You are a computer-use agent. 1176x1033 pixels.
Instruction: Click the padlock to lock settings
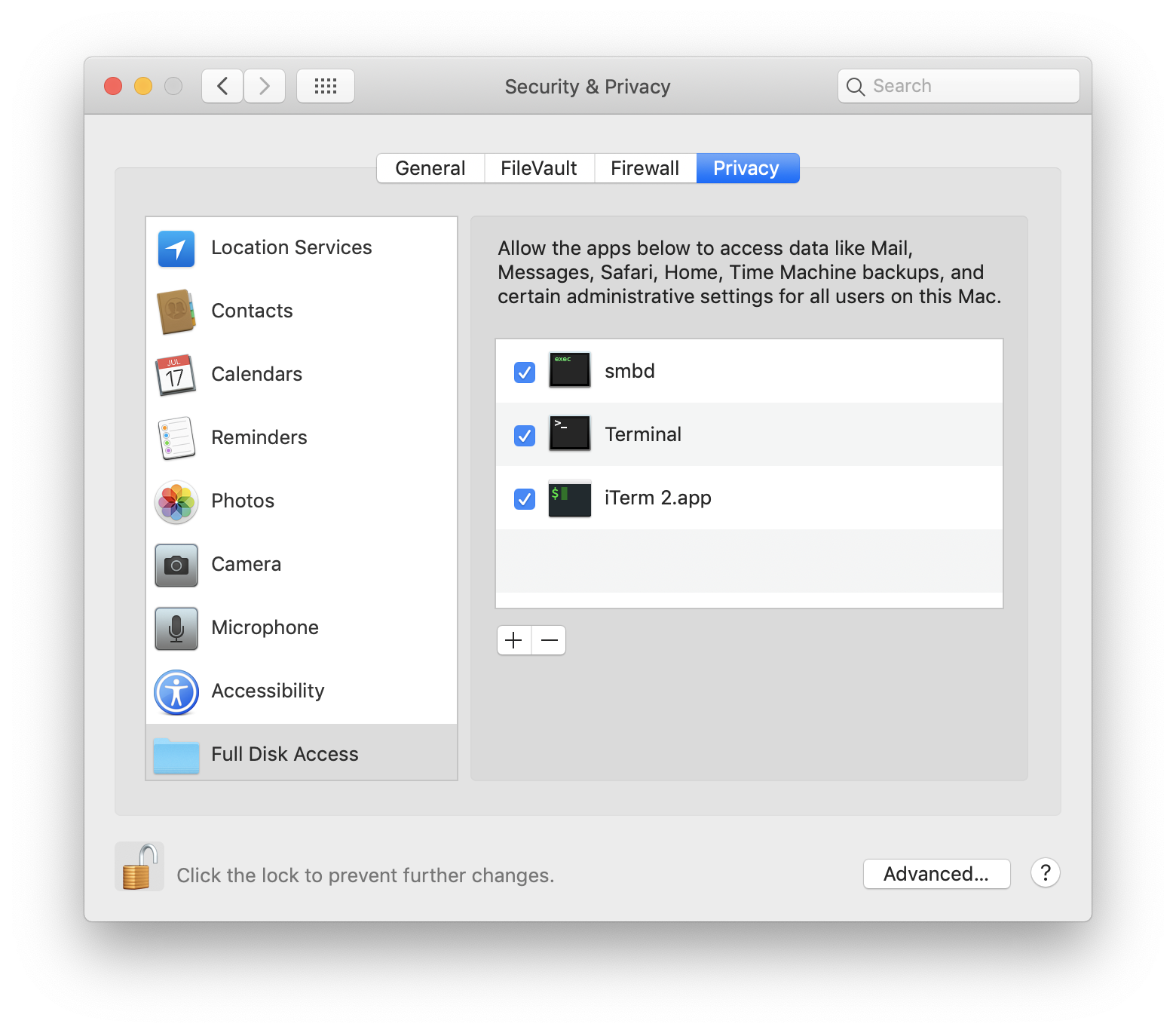click(139, 866)
